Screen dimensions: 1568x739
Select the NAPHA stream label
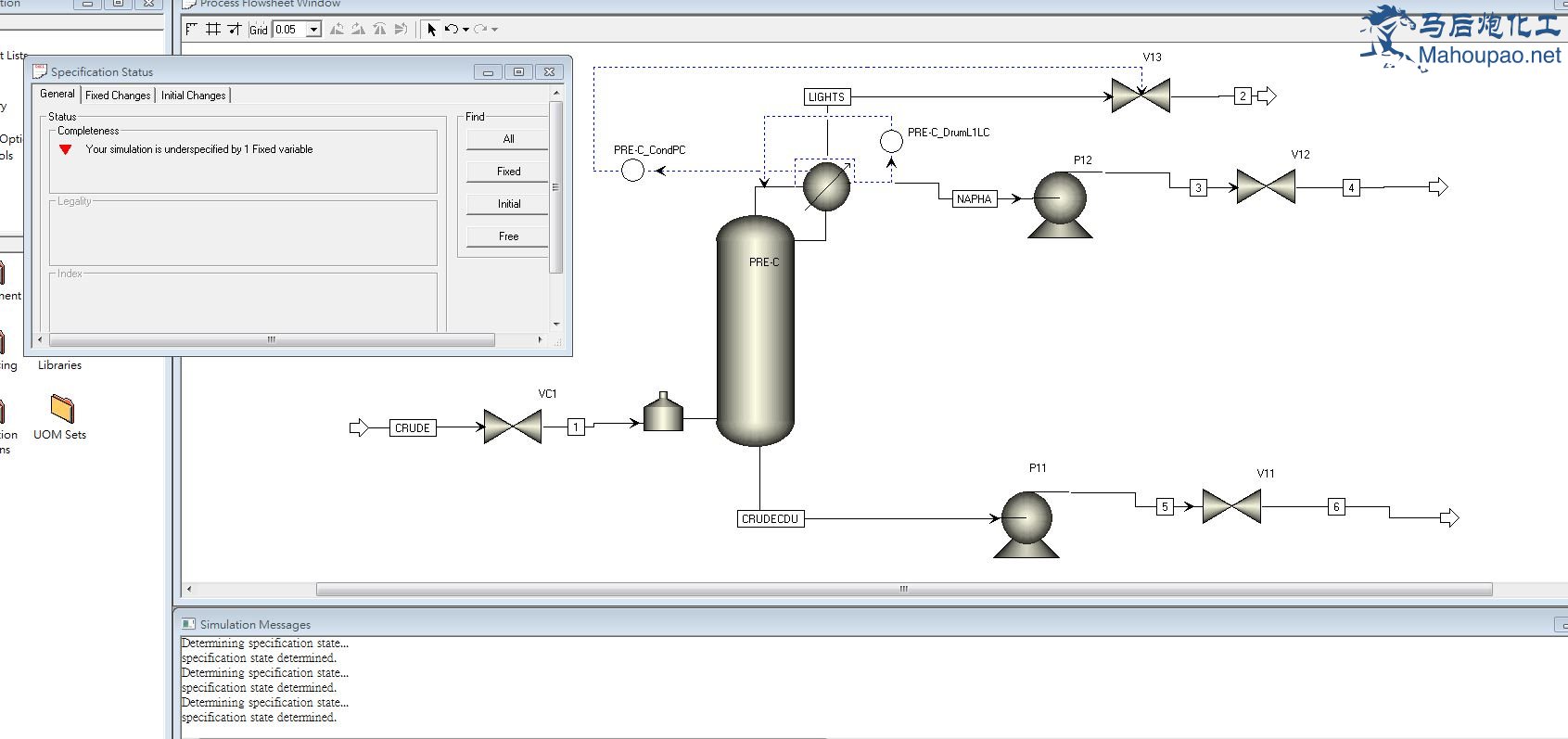(975, 198)
